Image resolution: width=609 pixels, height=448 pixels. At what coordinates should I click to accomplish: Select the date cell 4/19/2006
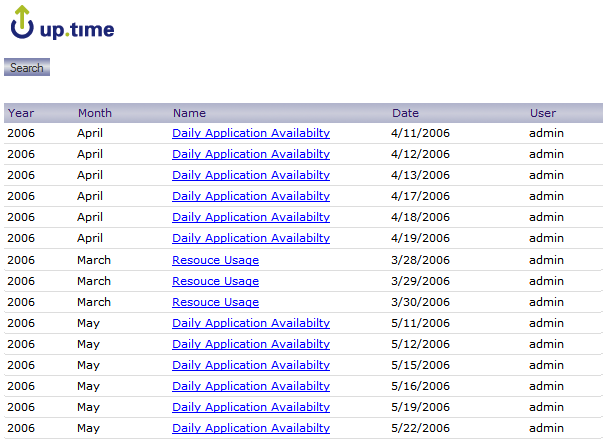click(x=420, y=238)
